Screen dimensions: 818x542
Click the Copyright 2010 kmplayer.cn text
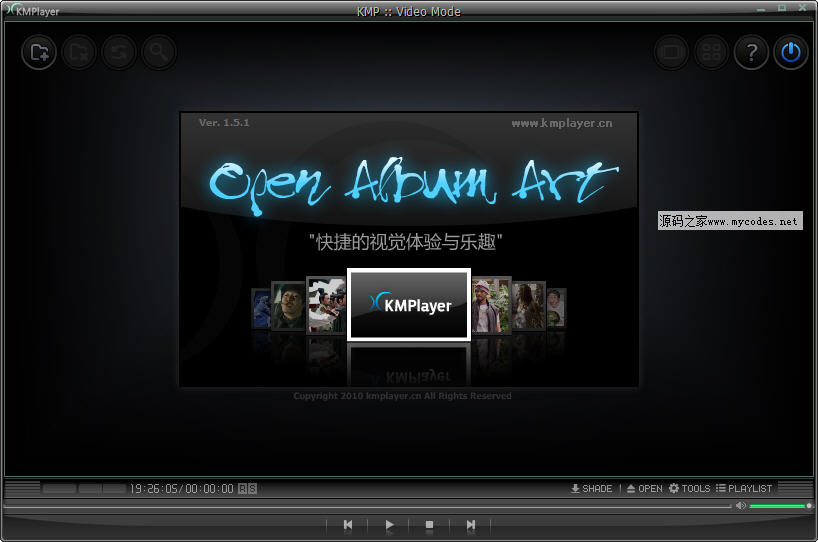402,396
